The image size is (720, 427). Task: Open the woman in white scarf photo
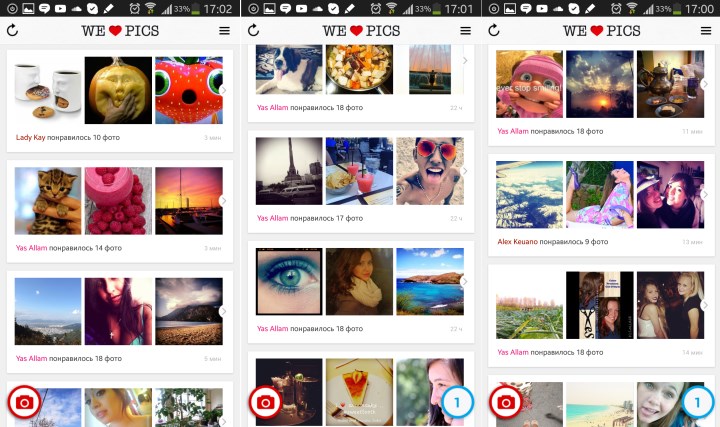359,281
